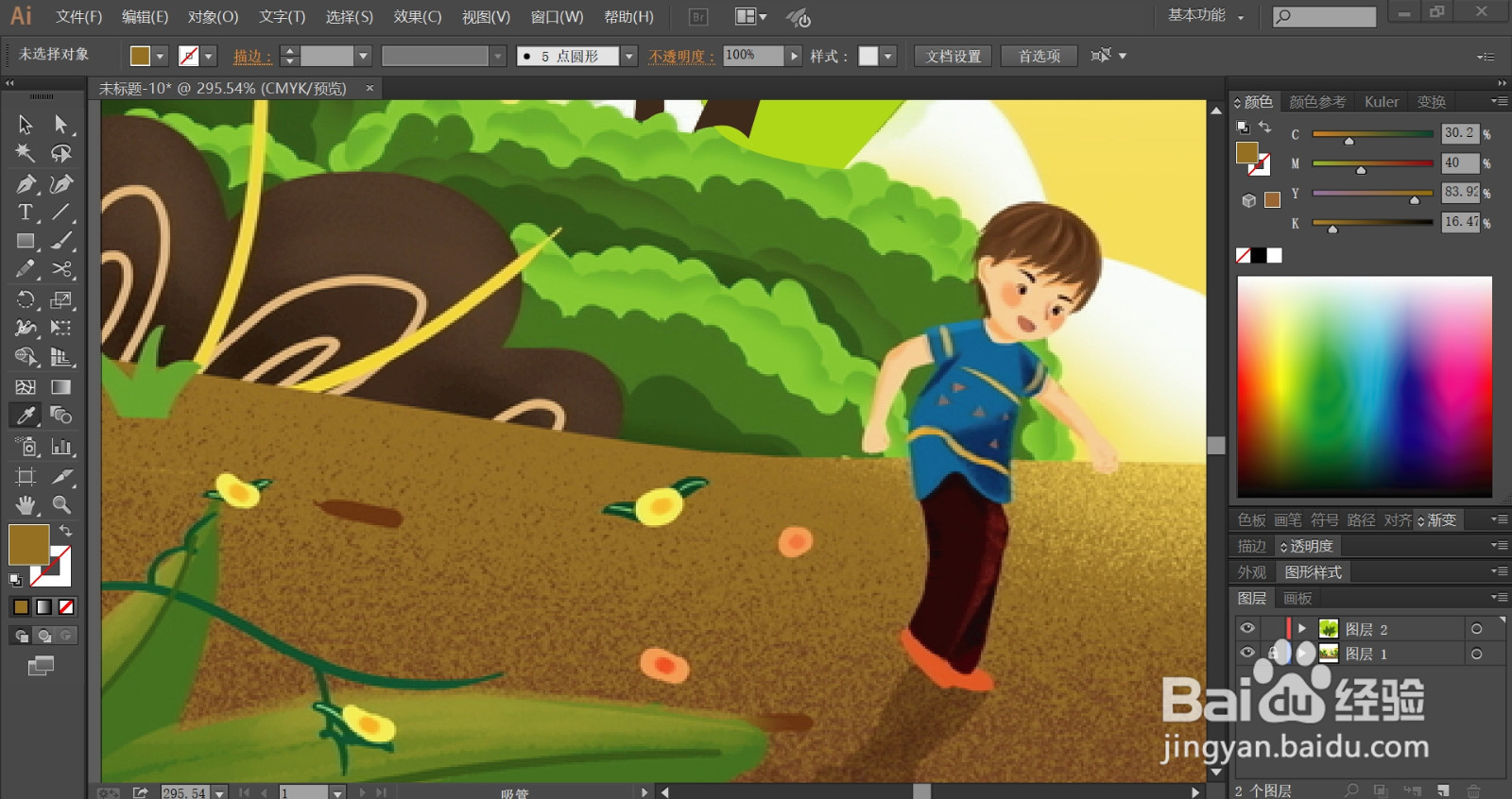This screenshot has height=799, width=1512.
Task: Expand 图层 2 disclosure triangle
Action: pyautogui.click(x=1302, y=628)
